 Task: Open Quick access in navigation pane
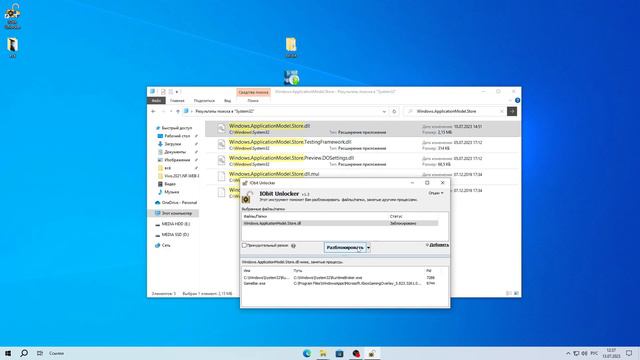176,128
